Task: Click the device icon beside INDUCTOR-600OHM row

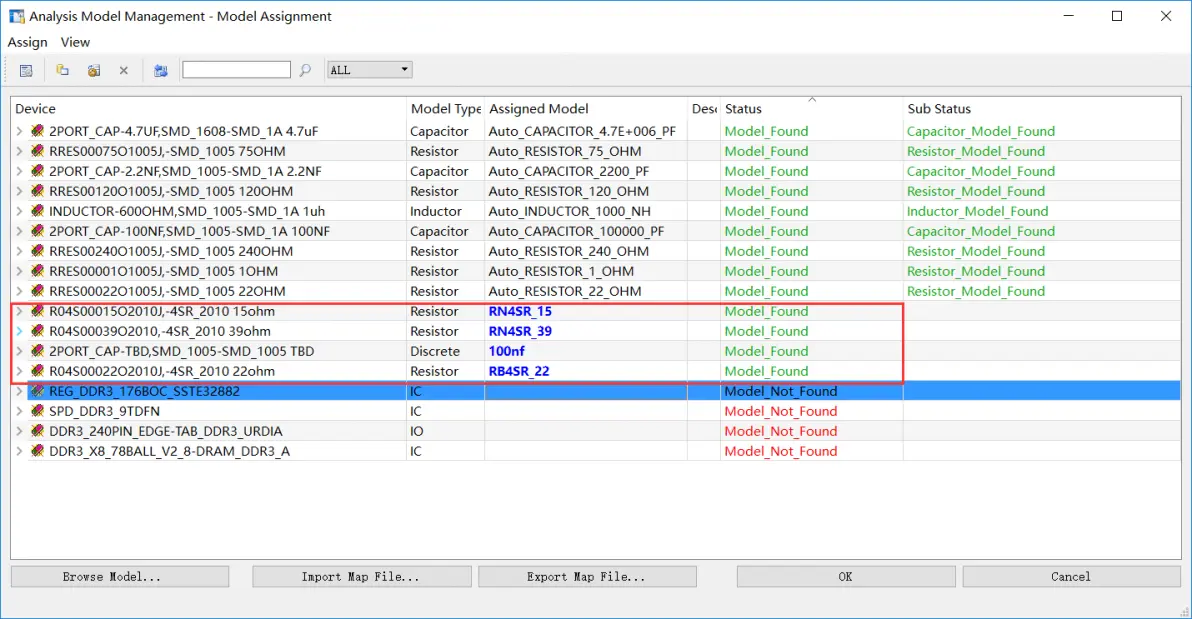Action: [x=37, y=211]
